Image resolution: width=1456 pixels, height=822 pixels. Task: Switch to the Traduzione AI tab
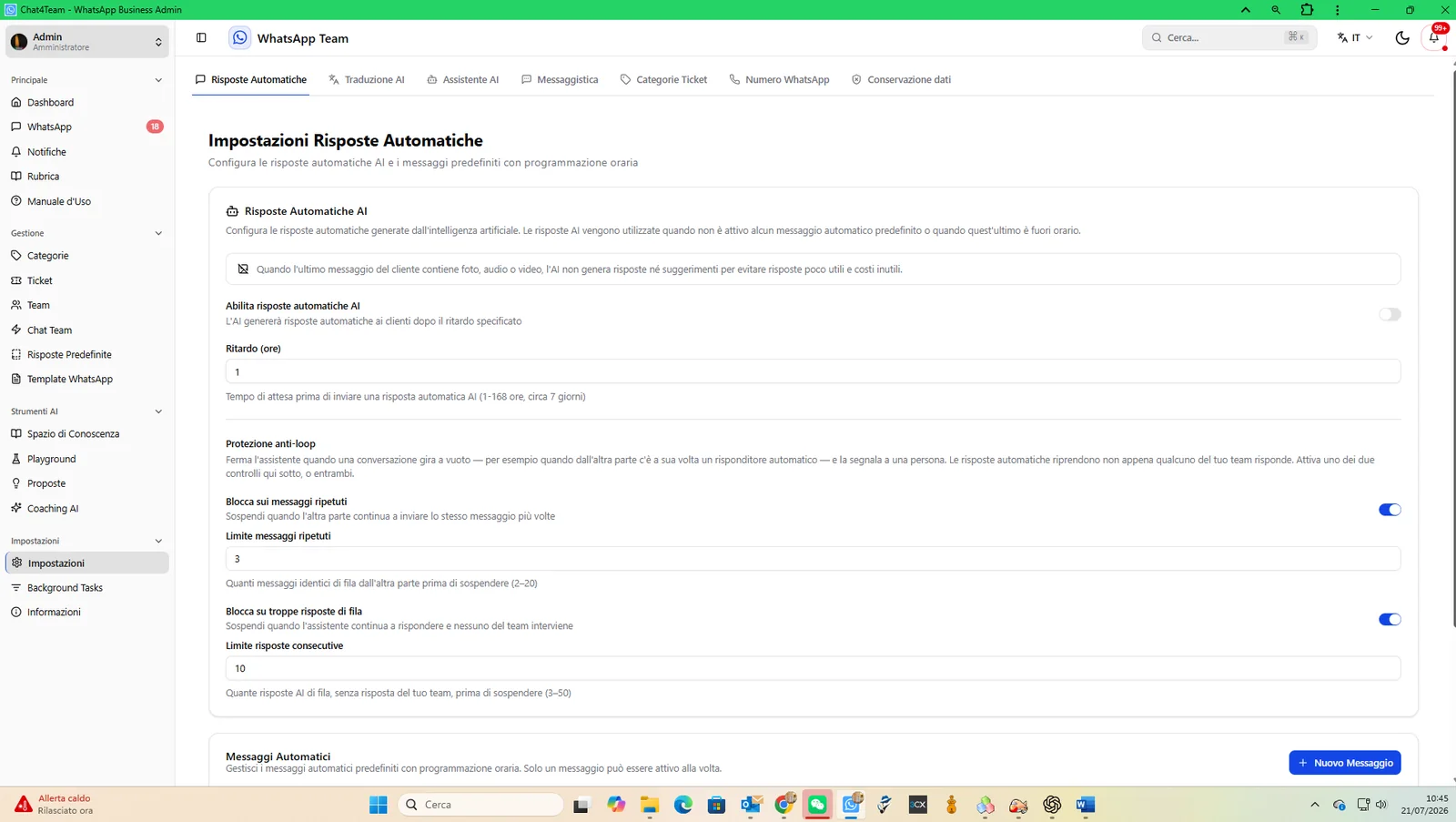click(366, 80)
